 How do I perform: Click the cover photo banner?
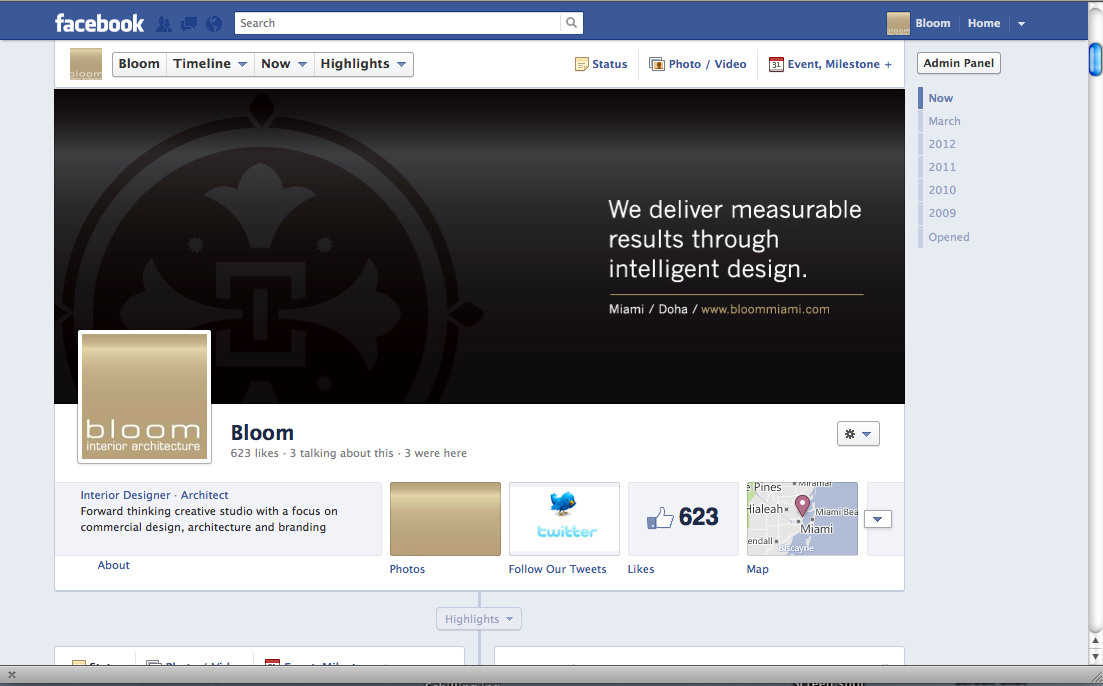(479, 246)
